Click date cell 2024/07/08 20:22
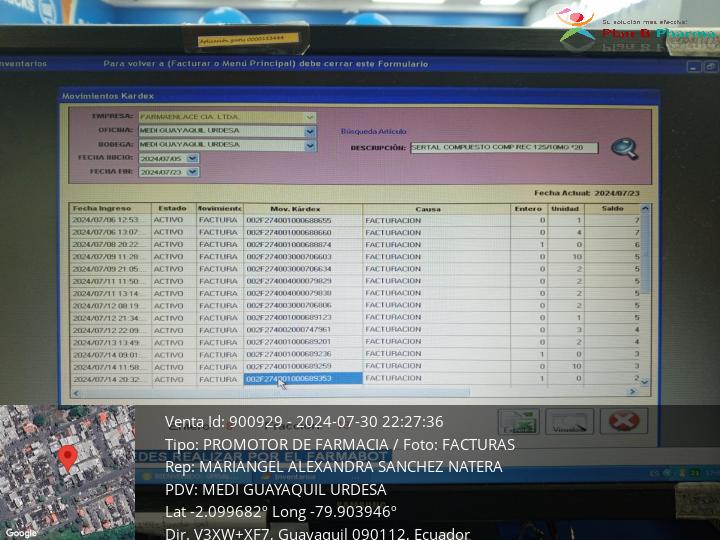 pyautogui.click(x=110, y=245)
